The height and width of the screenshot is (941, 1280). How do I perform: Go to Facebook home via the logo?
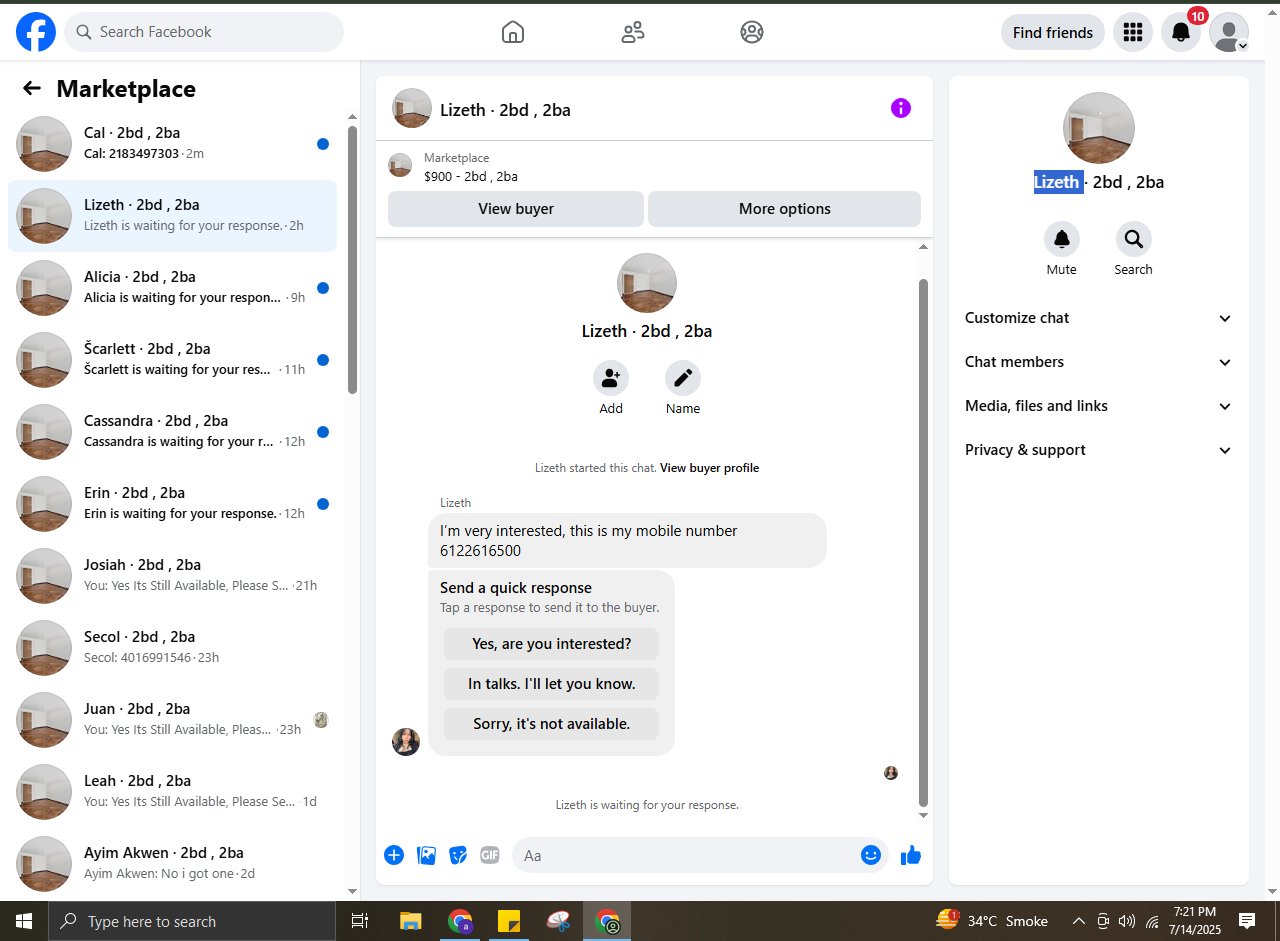click(36, 32)
